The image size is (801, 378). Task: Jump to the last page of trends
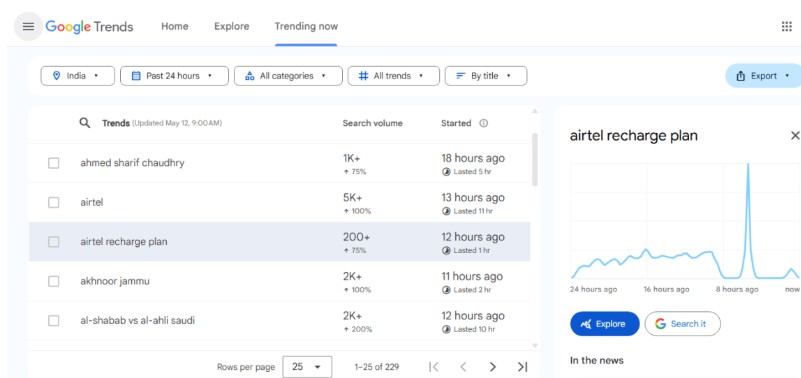pos(522,367)
